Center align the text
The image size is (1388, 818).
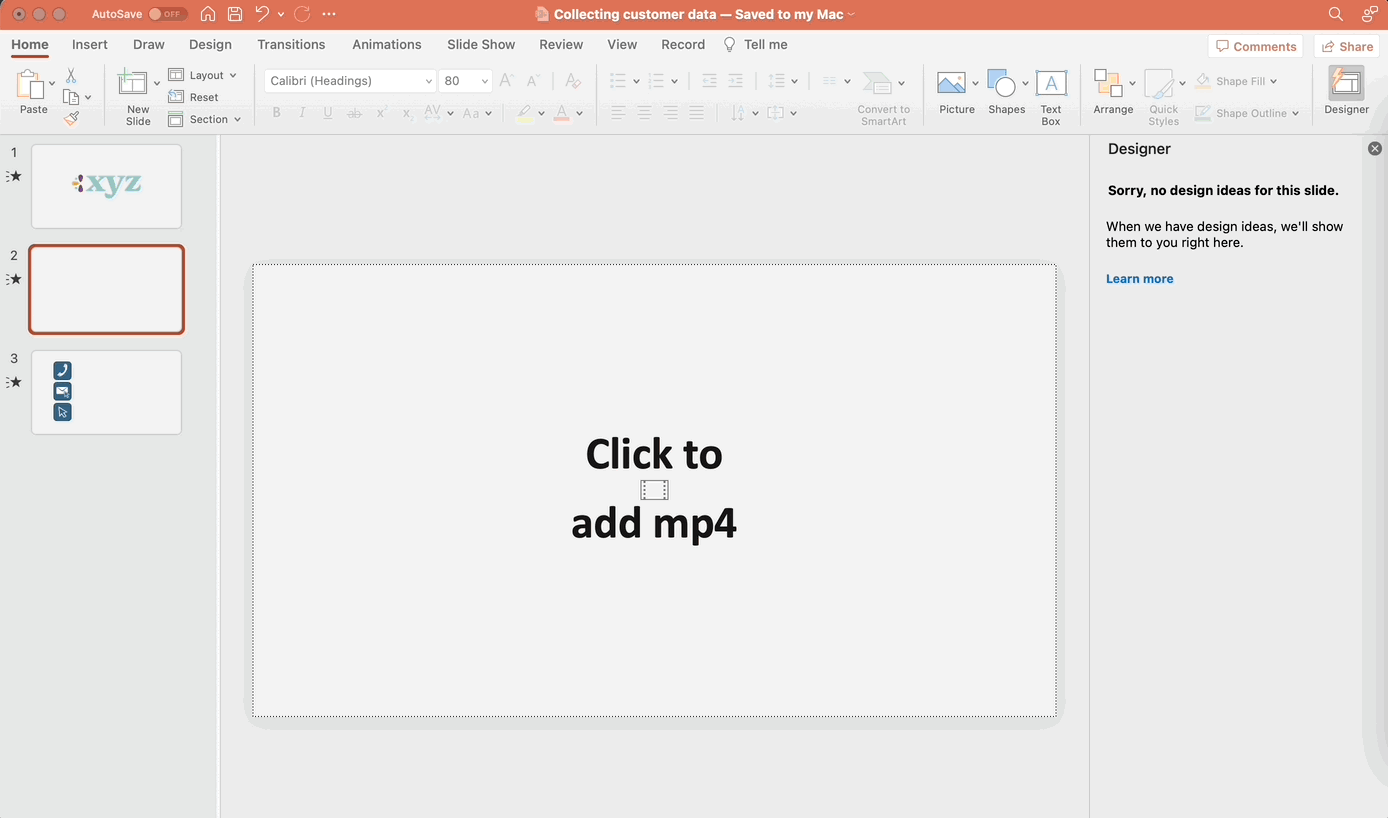tap(644, 113)
